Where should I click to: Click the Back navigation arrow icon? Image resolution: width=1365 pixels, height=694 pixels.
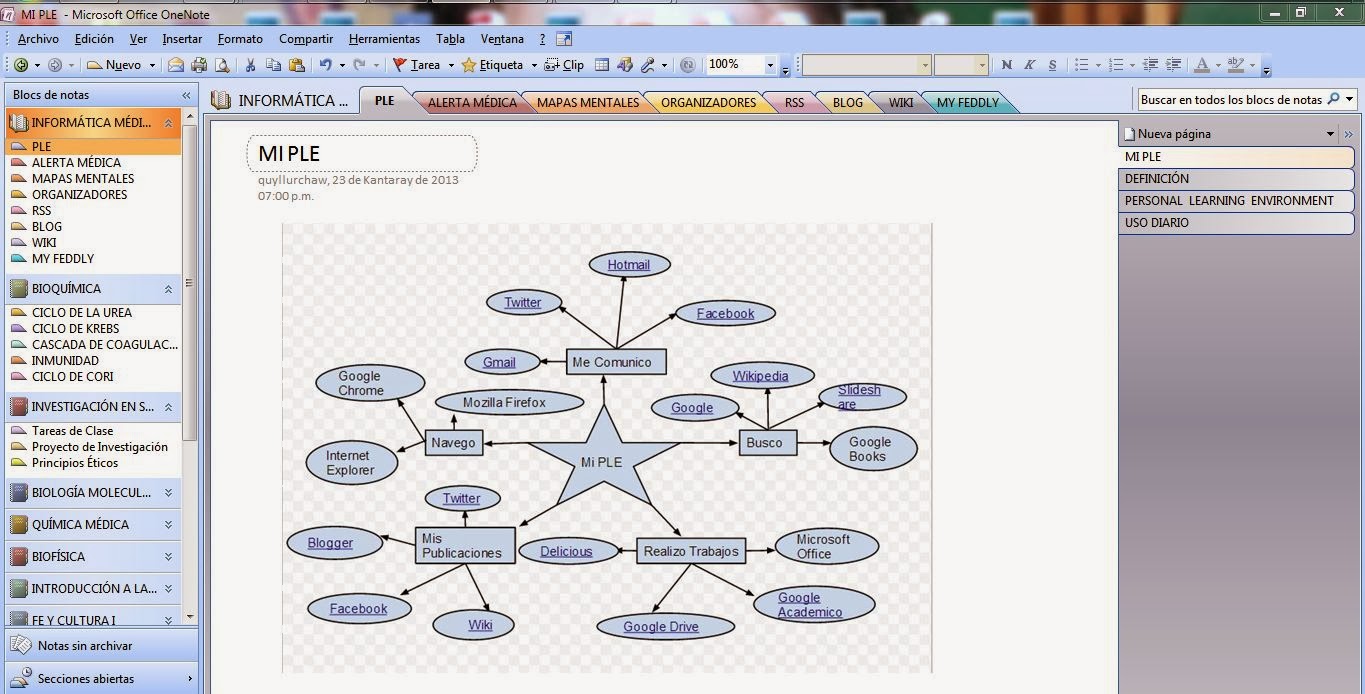pos(21,65)
